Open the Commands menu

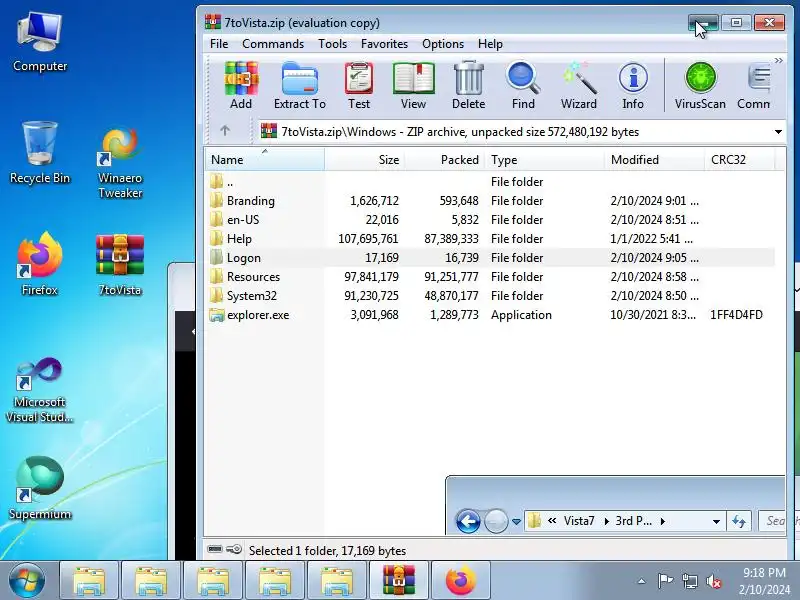pyautogui.click(x=273, y=44)
